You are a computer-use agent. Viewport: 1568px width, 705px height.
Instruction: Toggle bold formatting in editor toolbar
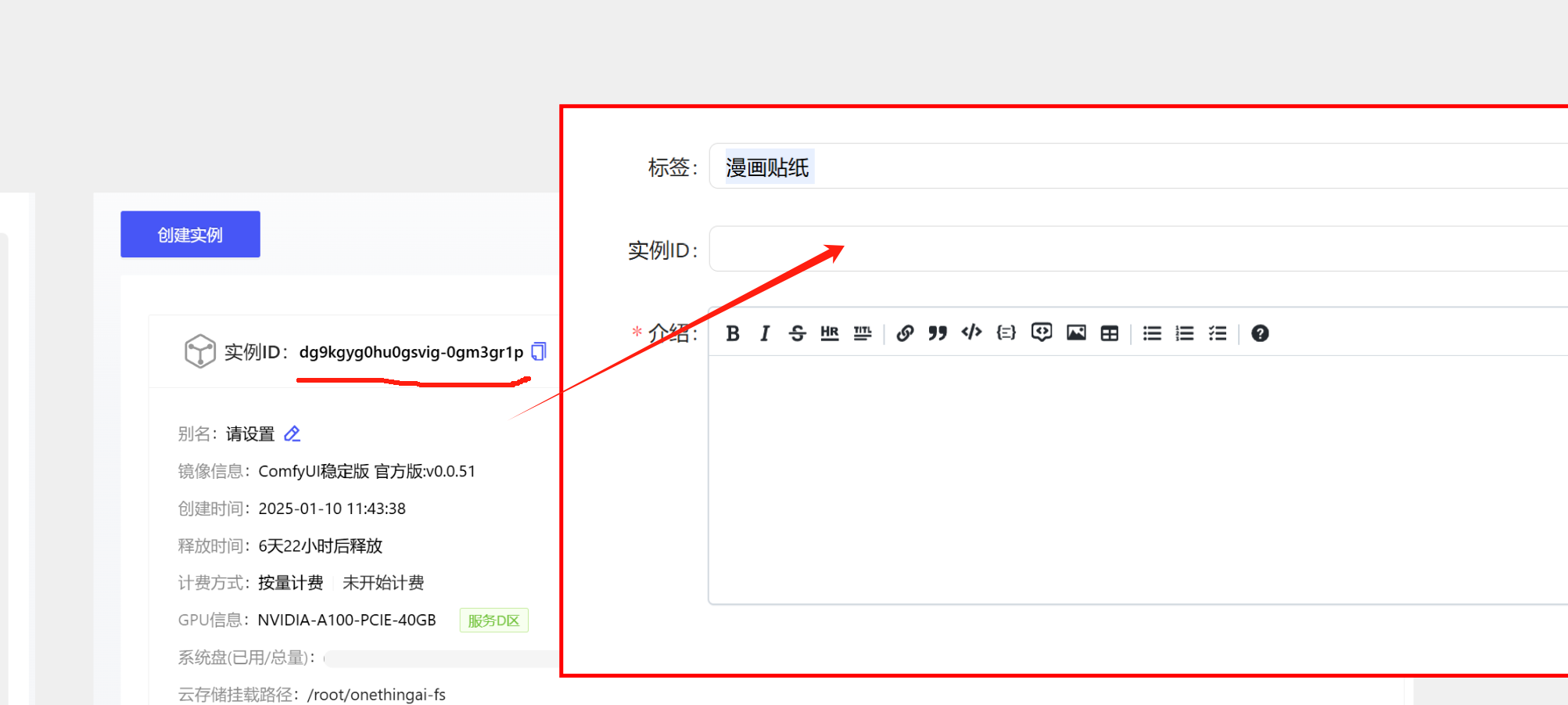click(733, 333)
